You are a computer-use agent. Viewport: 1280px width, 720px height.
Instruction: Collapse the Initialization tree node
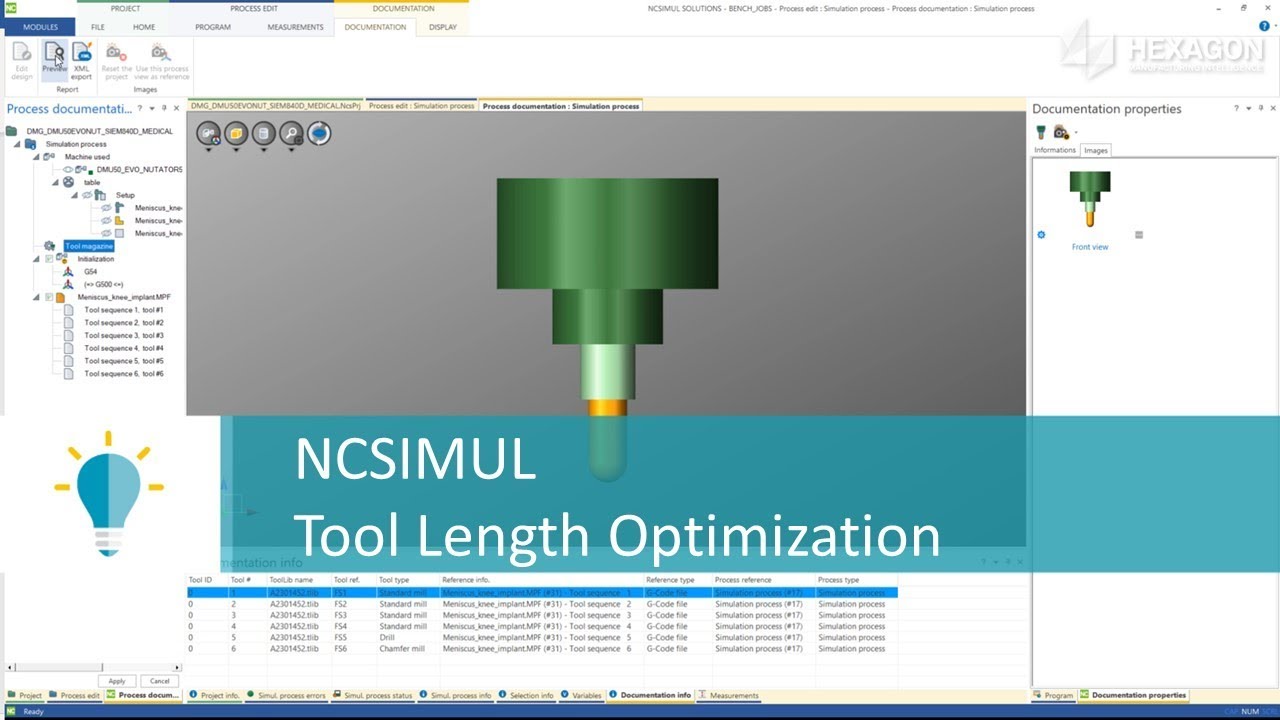(x=37, y=259)
